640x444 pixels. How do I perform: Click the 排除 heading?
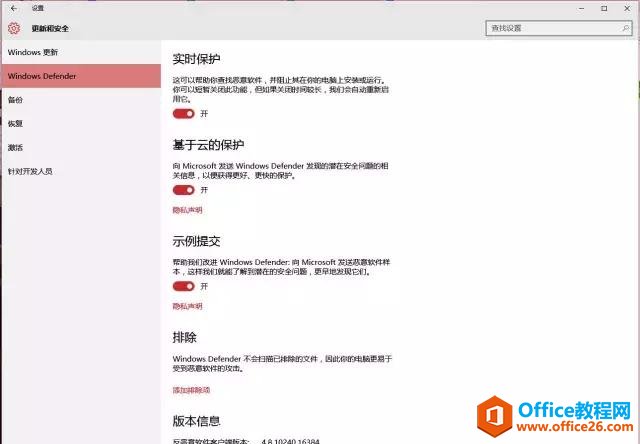tap(184, 337)
